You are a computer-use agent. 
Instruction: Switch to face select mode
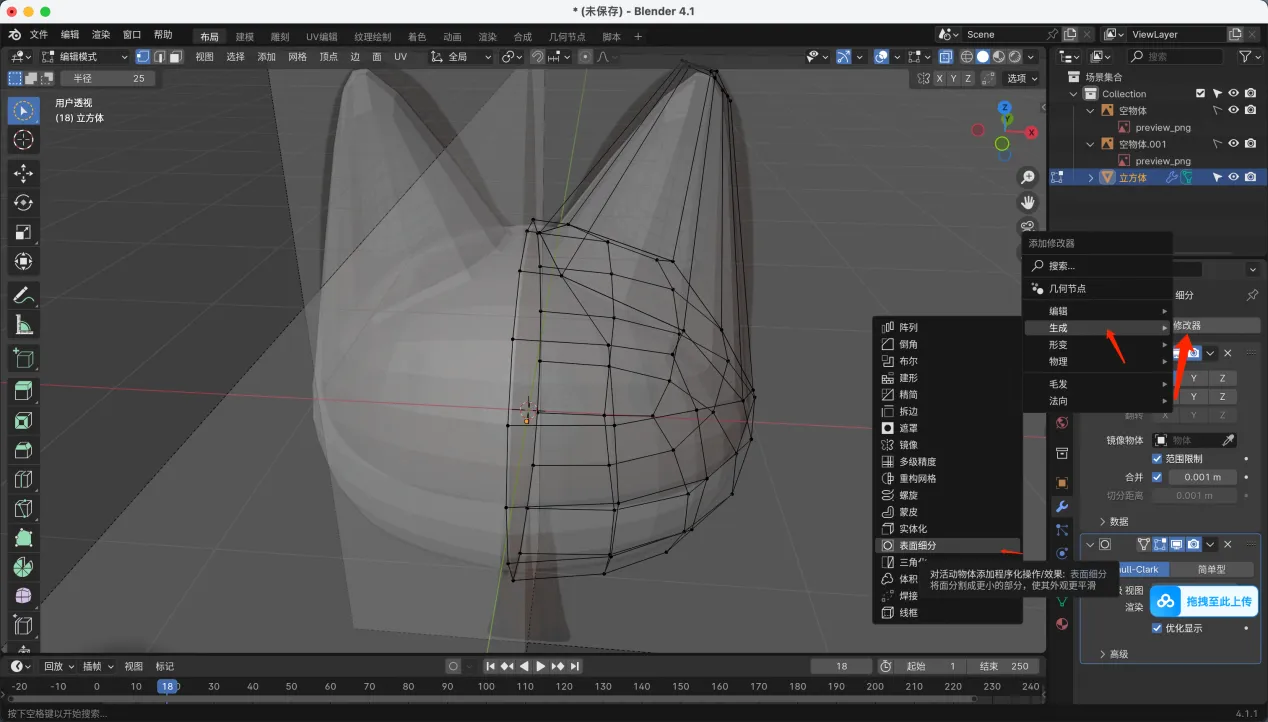(176, 57)
